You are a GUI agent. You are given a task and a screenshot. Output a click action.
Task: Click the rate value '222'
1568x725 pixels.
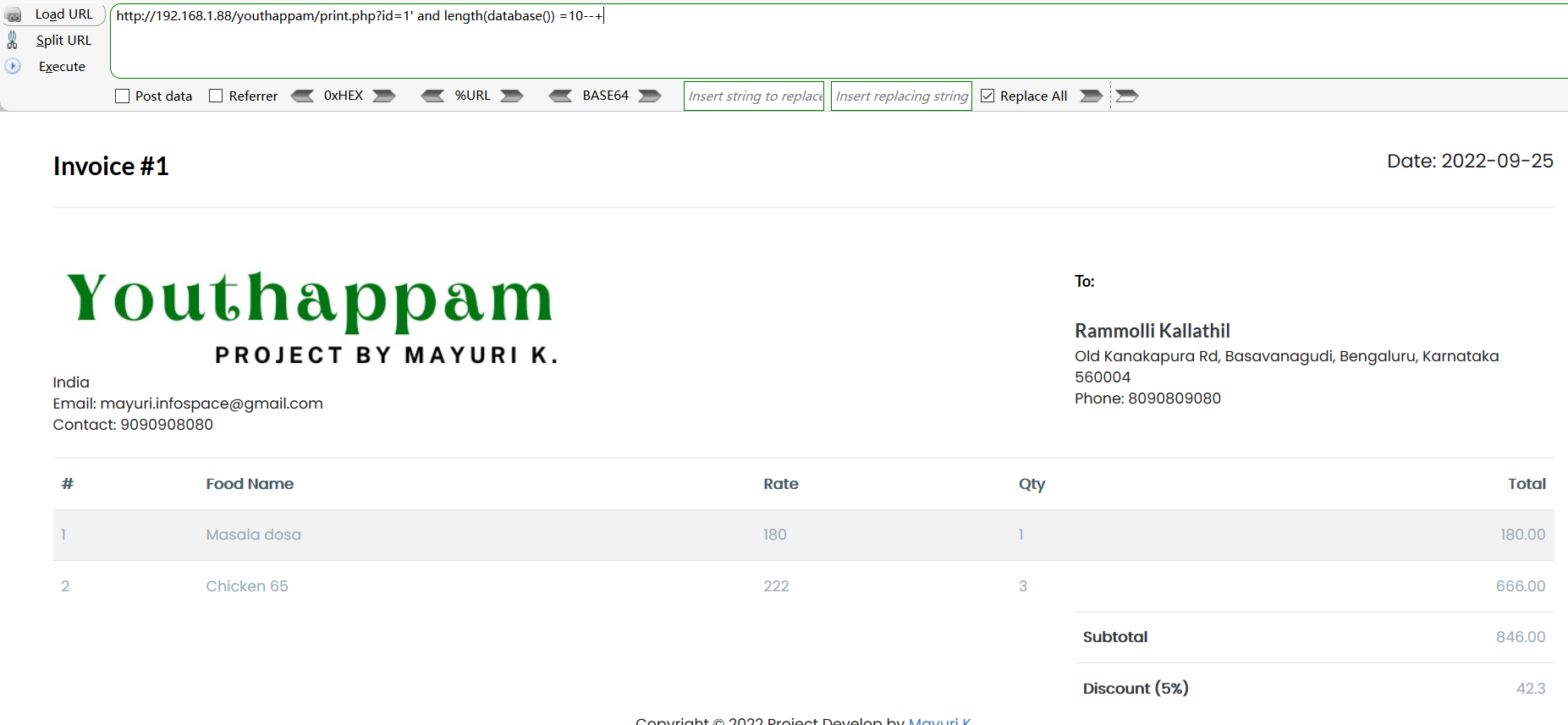click(776, 586)
